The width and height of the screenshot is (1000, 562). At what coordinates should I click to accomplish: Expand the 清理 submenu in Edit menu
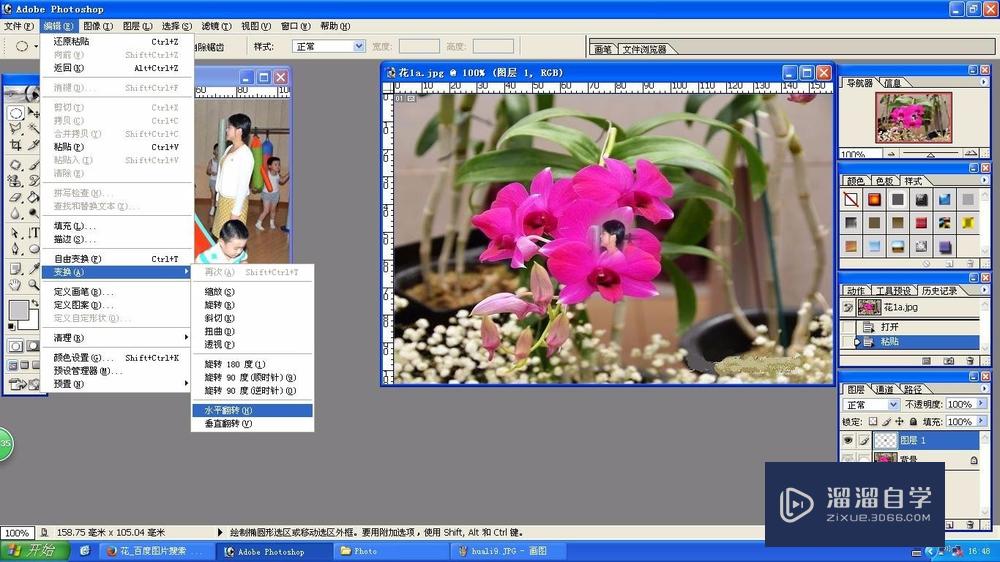tap(117, 337)
